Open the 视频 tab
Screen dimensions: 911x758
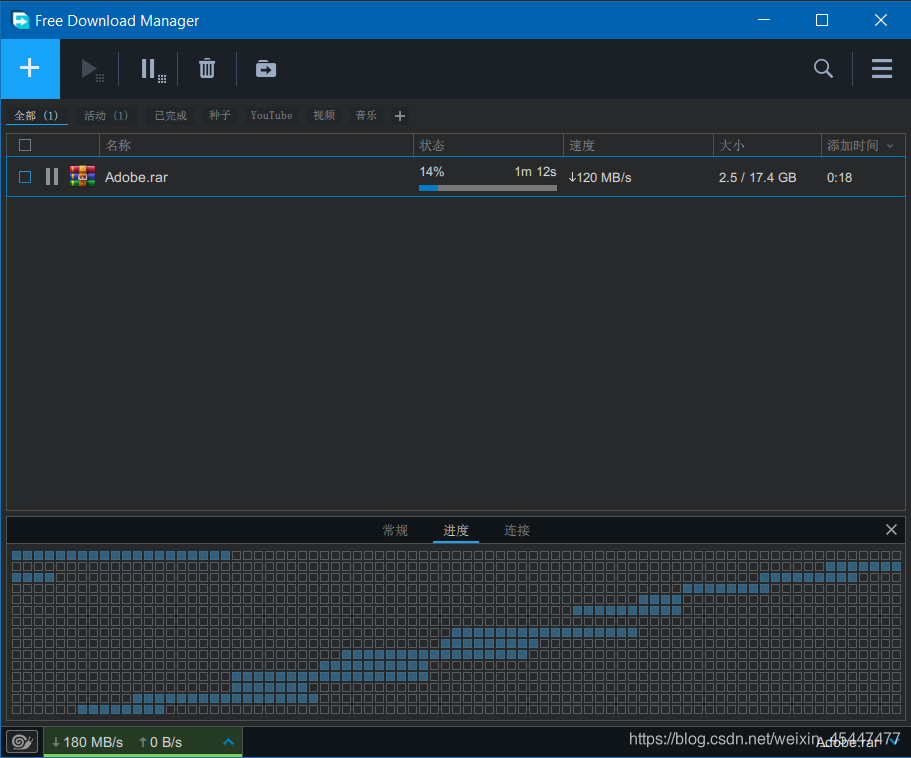click(324, 116)
